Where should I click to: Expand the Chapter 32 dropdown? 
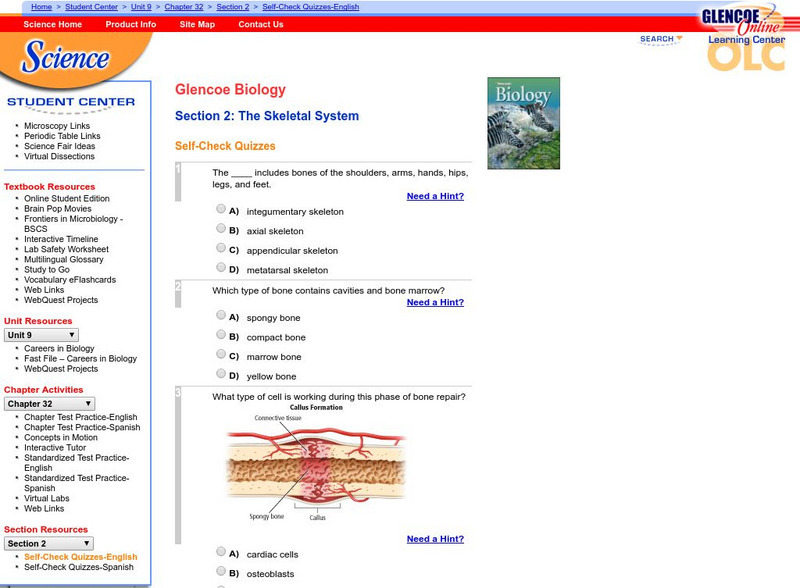[49, 404]
